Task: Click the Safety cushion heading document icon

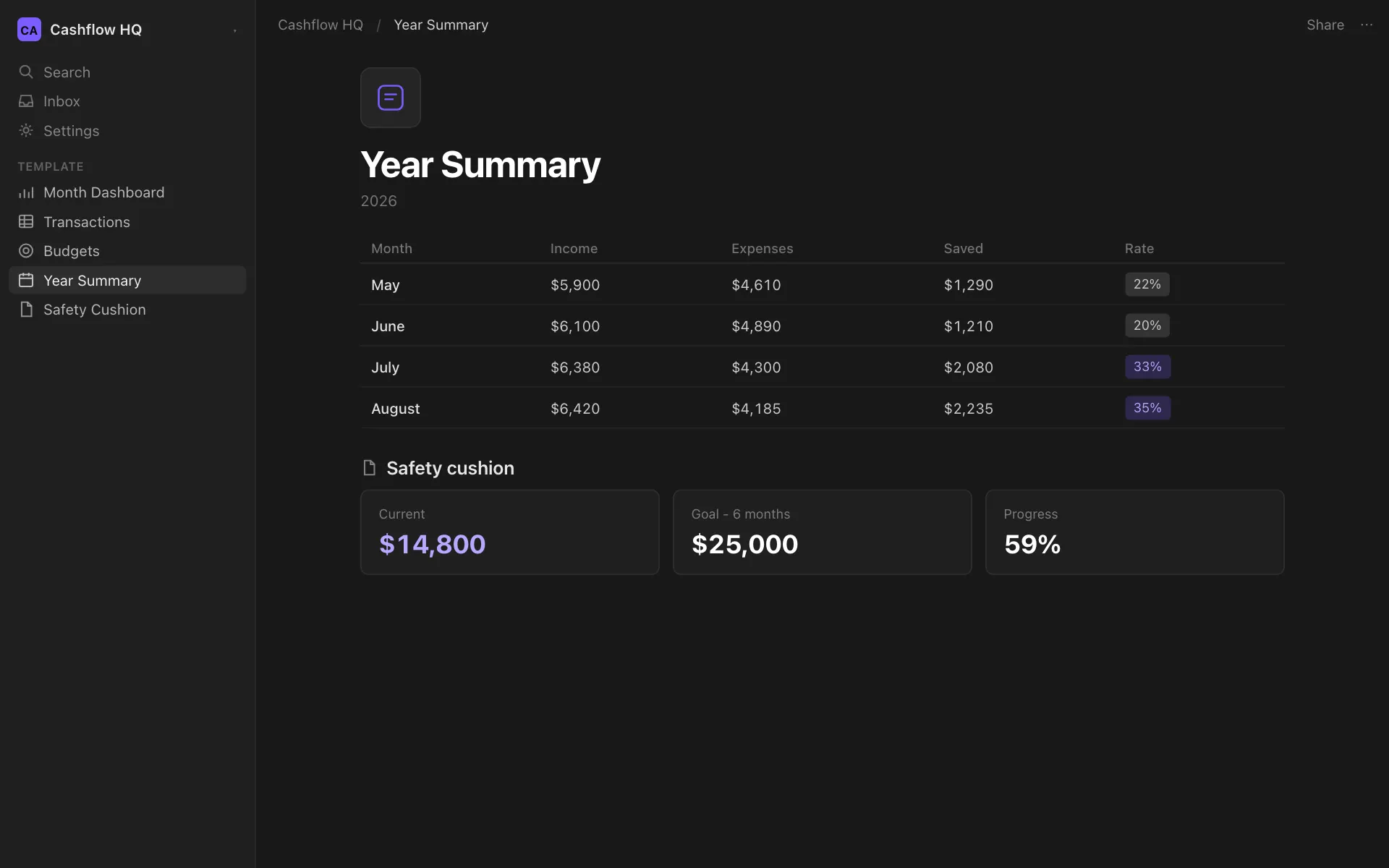Action: click(370, 468)
